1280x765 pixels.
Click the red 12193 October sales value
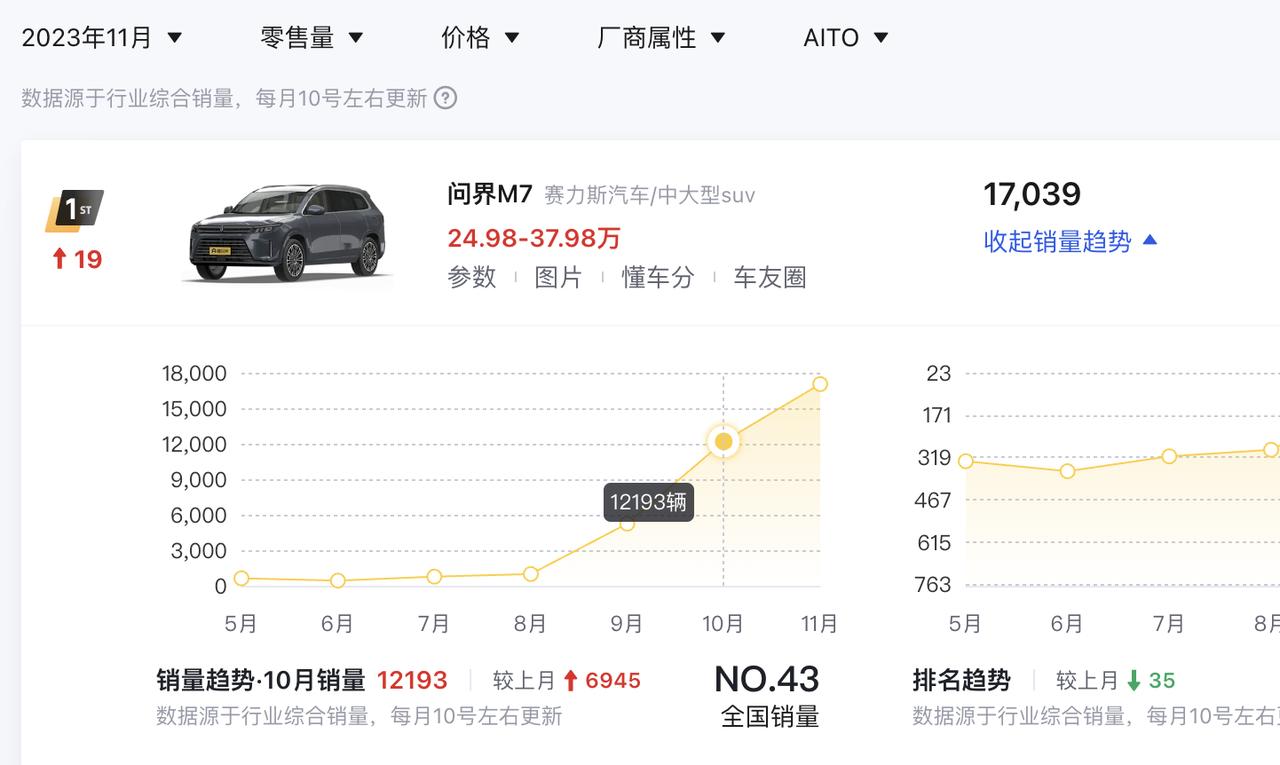[x=412, y=681]
